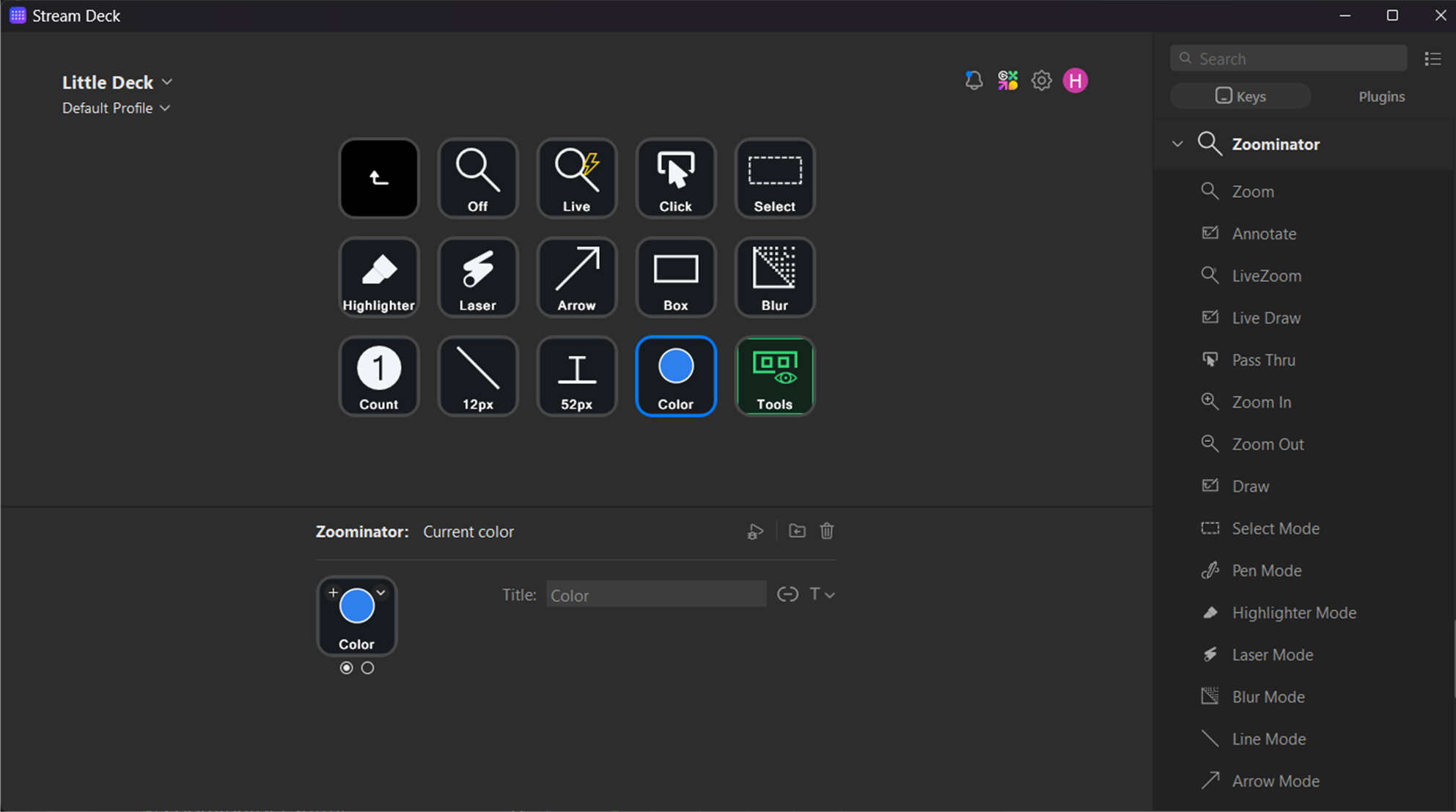The image size is (1456, 812).
Task: Select the Blur key
Action: click(x=774, y=277)
